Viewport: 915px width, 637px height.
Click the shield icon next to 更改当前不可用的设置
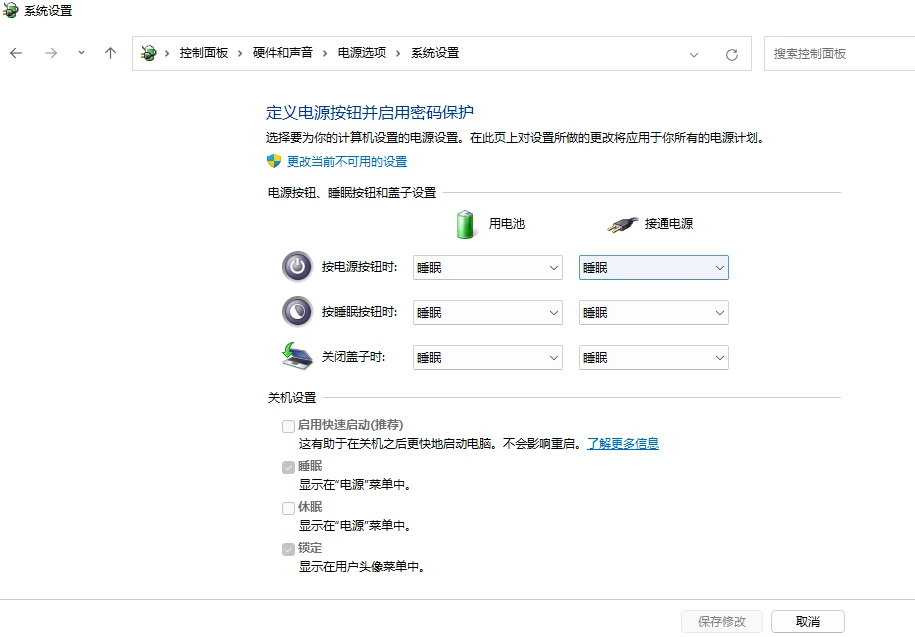coord(274,162)
